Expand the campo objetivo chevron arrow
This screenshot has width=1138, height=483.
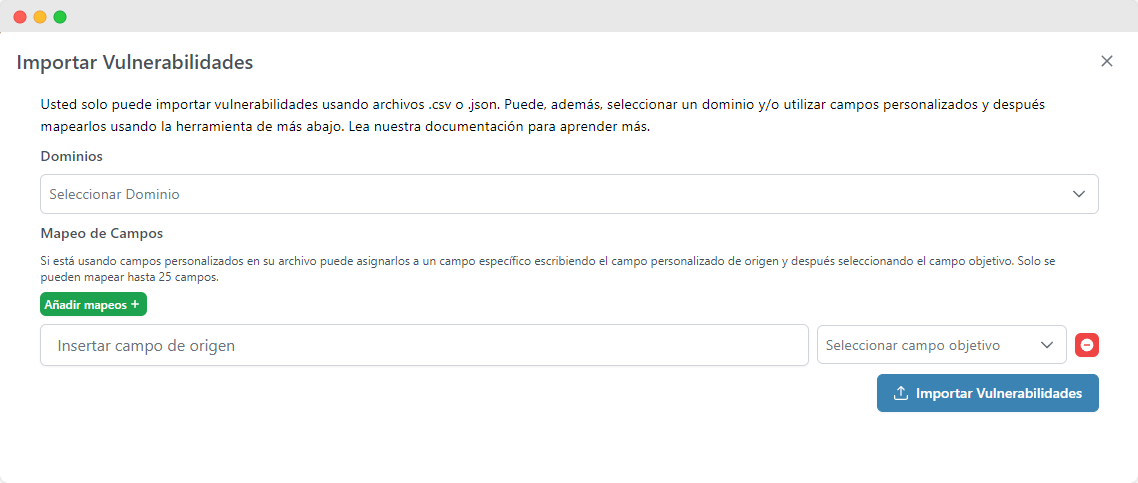(x=1047, y=345)
